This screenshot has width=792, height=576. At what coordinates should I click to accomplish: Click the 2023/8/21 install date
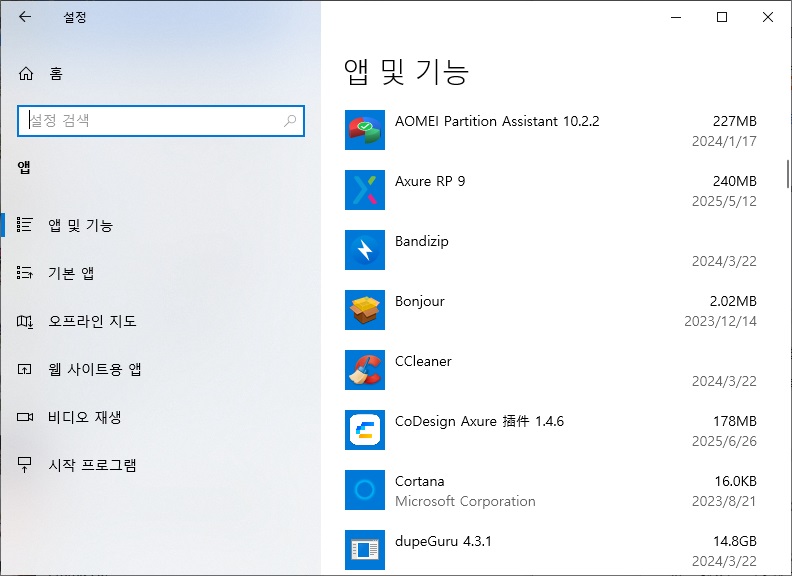tap(724, 501)
